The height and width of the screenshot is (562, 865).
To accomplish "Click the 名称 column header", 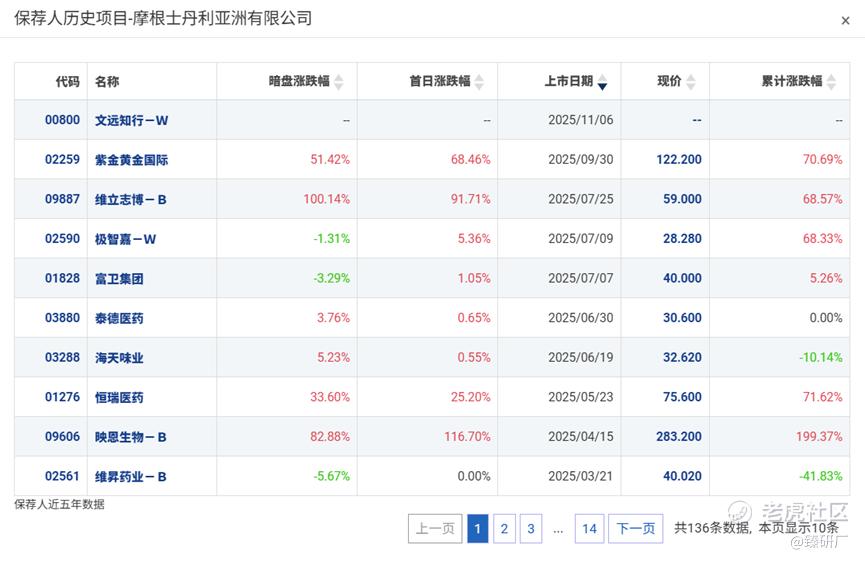I will (107, 82).
